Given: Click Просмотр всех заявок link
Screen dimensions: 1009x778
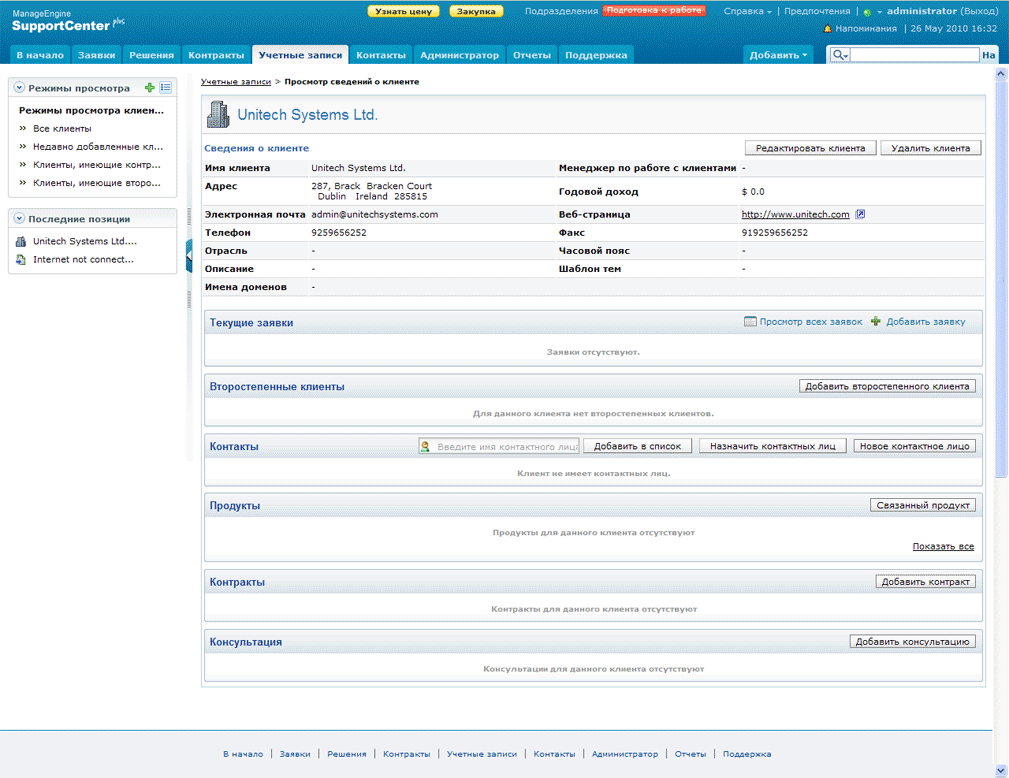Looking at the screenshot, I should click(811, 321).
